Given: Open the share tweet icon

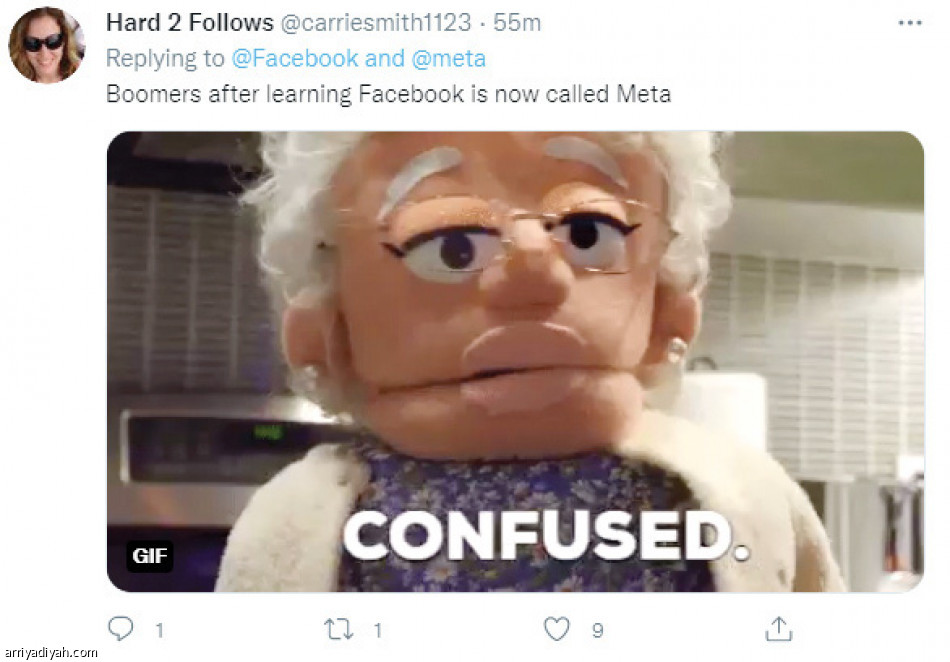Looking at the screenshot, I should point(779,629).
